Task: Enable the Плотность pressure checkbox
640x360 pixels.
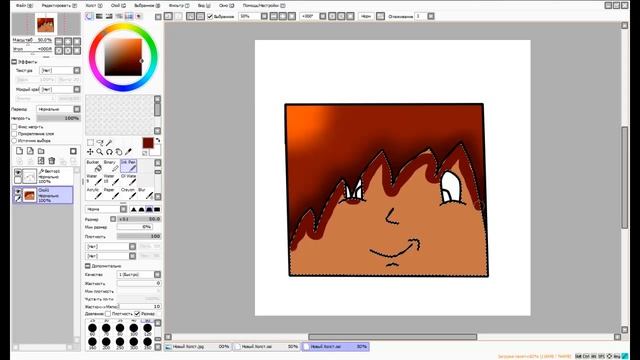Action: (108, 313)
